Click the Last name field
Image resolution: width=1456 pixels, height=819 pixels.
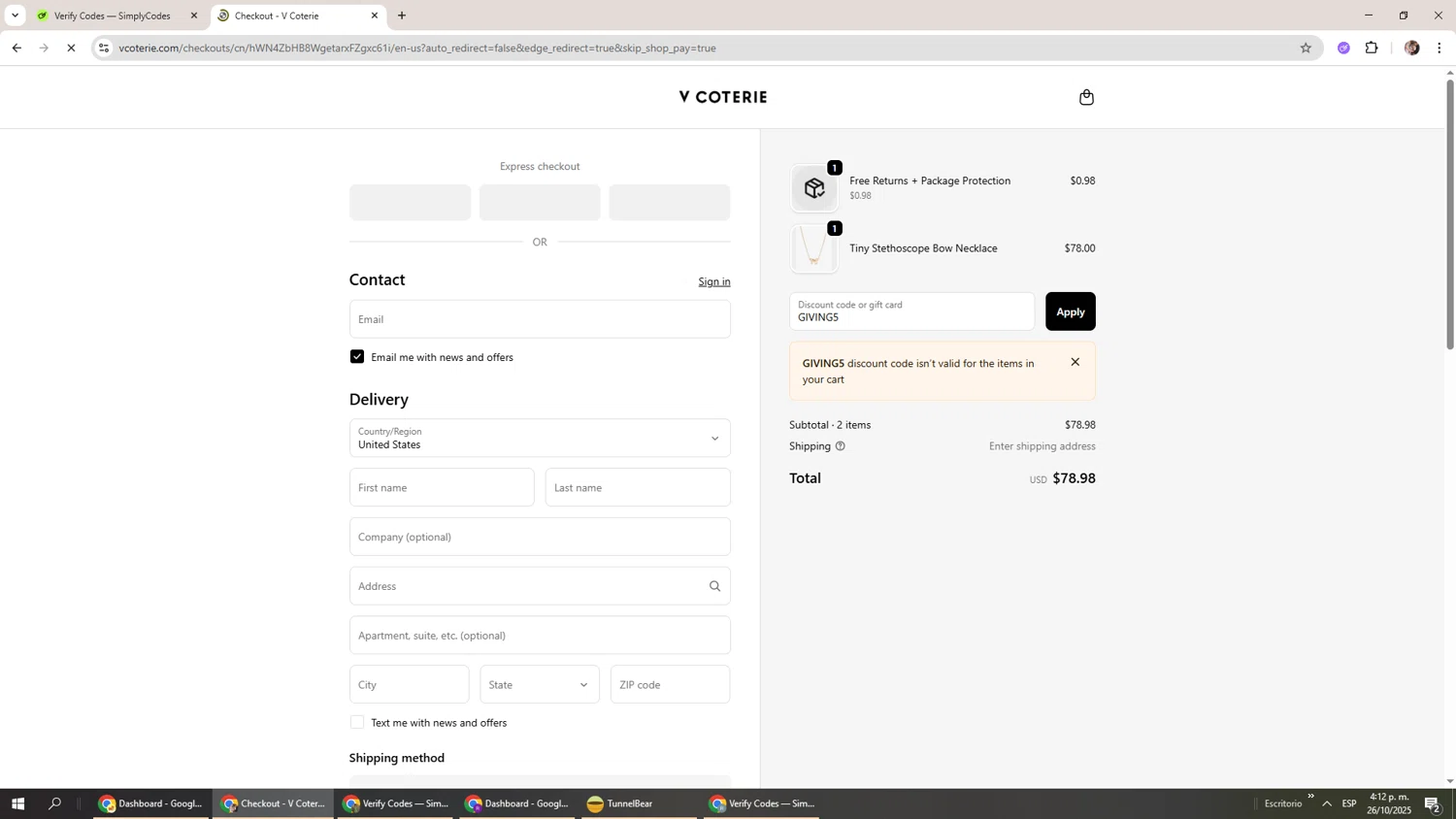coord(638,488)
